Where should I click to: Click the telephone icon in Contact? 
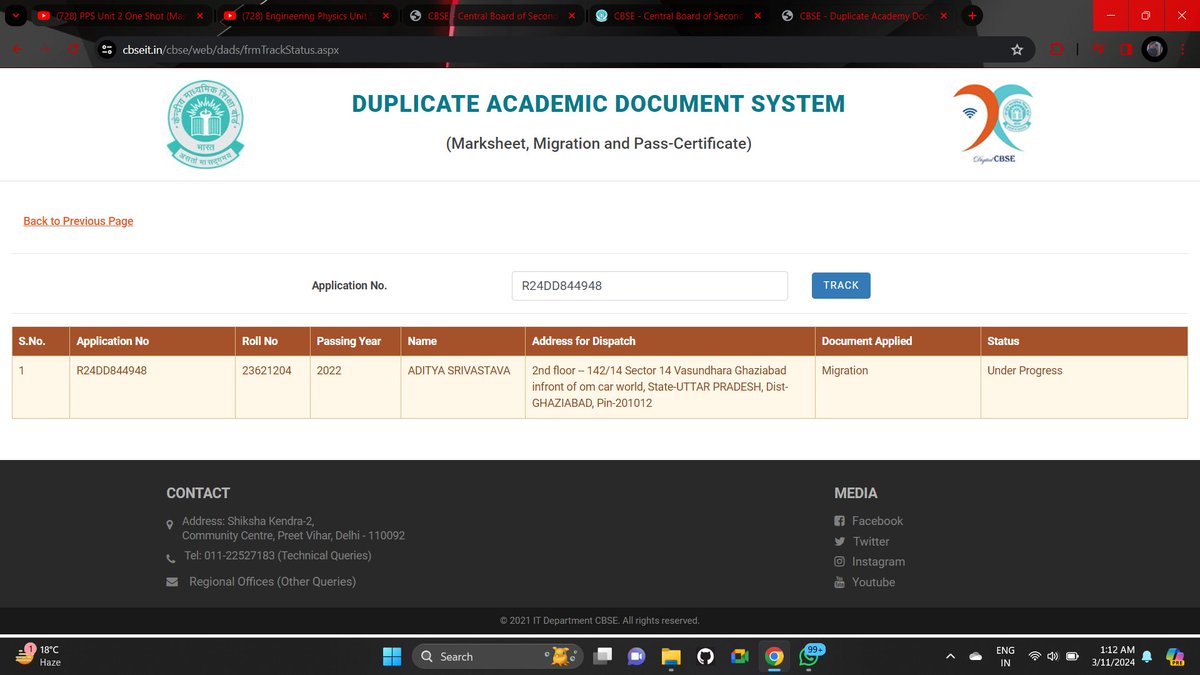click(170, 558)
